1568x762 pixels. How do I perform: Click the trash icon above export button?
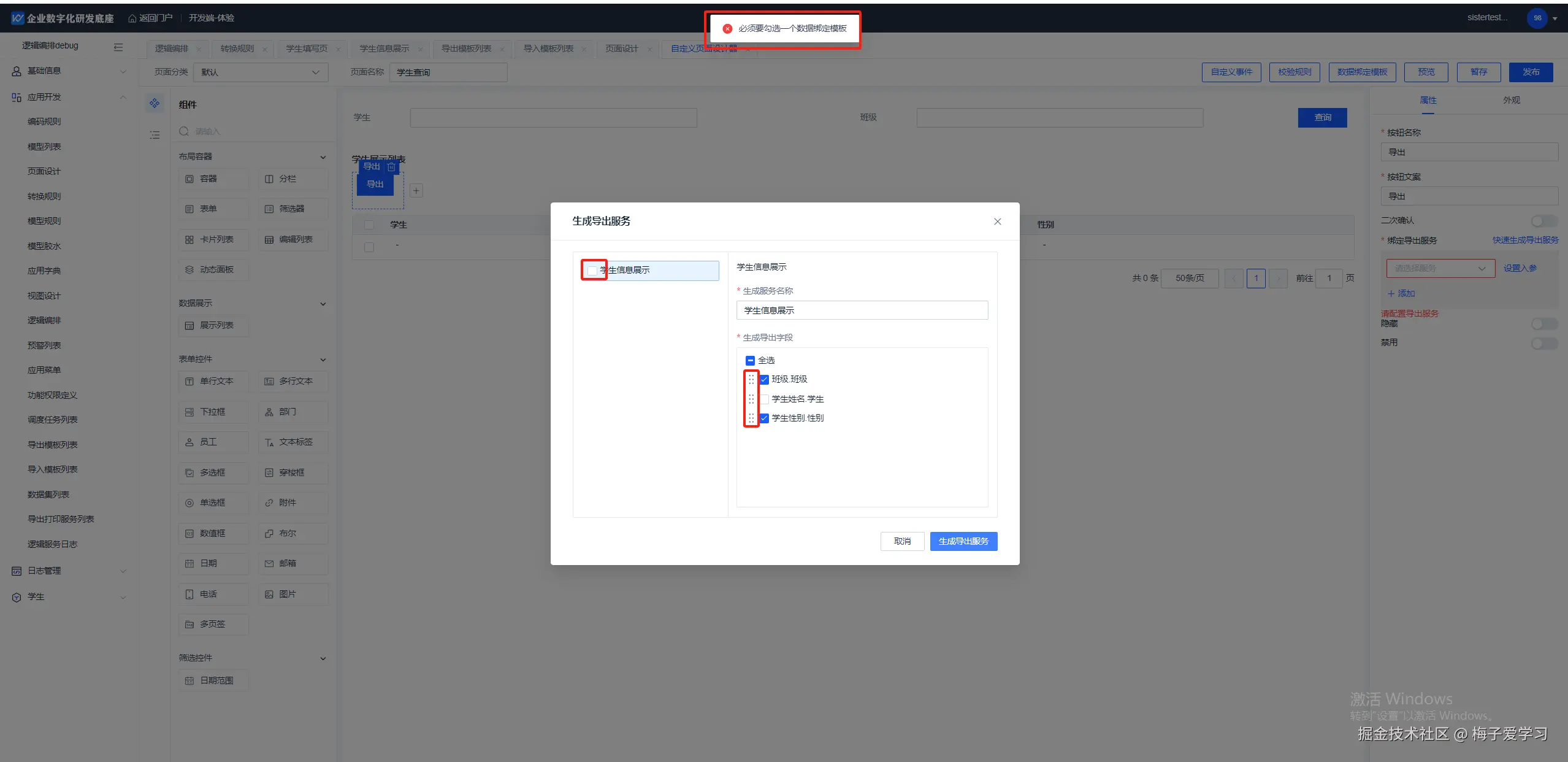pyautogui.click(x=391, y=167)
